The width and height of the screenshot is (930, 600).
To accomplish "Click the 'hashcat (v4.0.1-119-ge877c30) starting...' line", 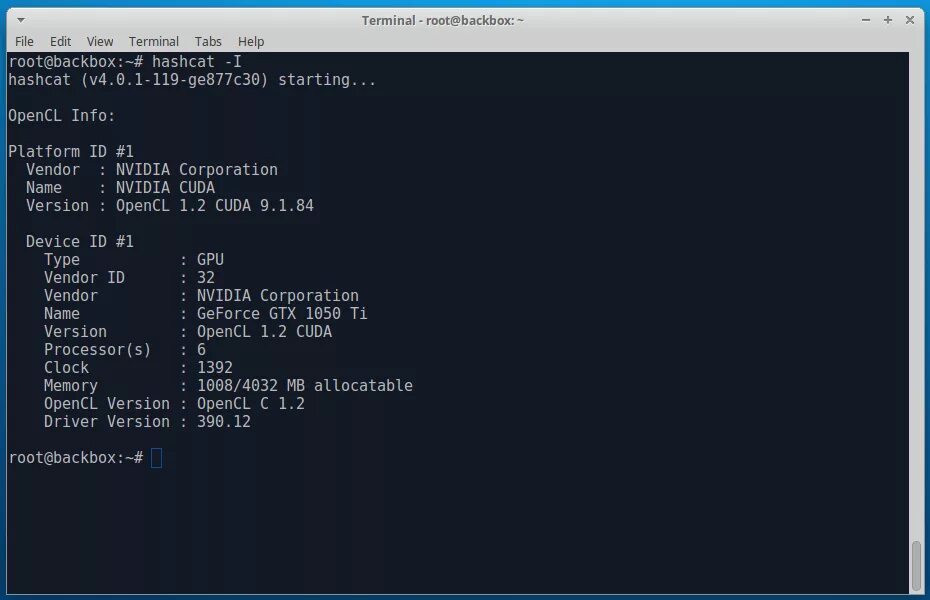I will (192, 79).
